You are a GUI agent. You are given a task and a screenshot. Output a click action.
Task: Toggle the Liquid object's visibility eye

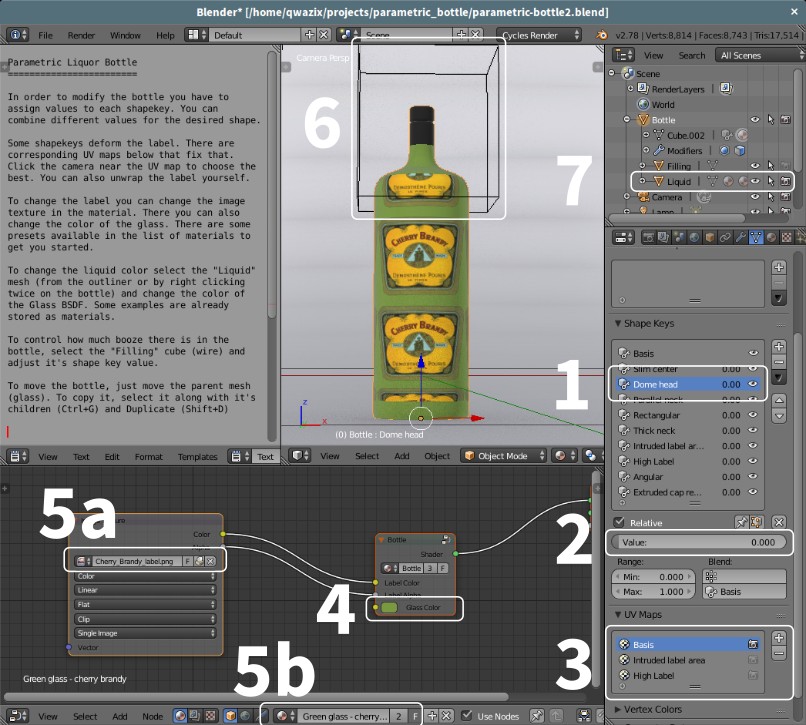755,181
